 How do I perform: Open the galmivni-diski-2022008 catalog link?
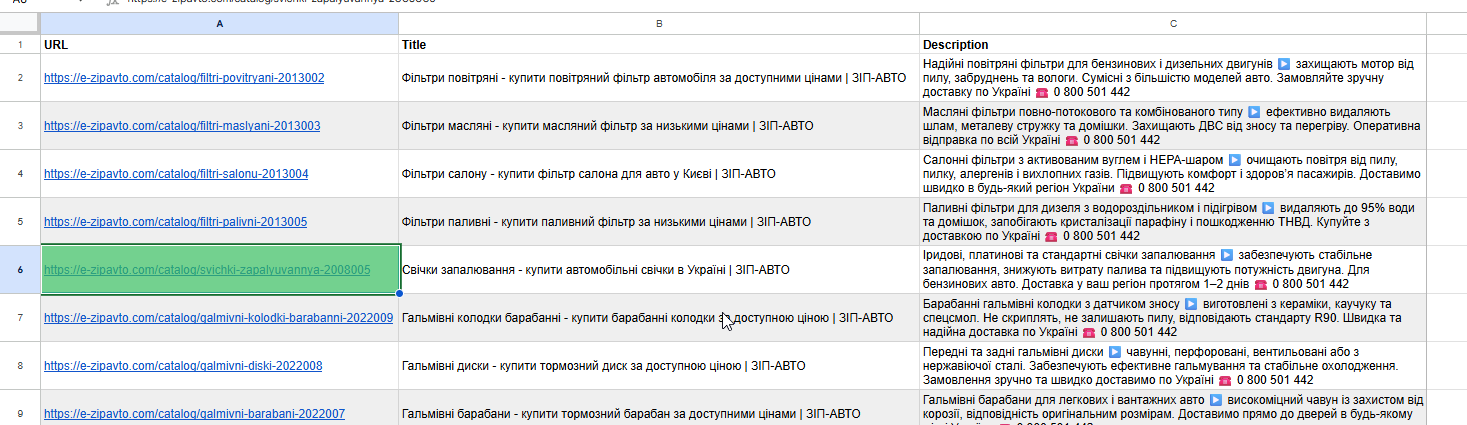pos(183,366)
